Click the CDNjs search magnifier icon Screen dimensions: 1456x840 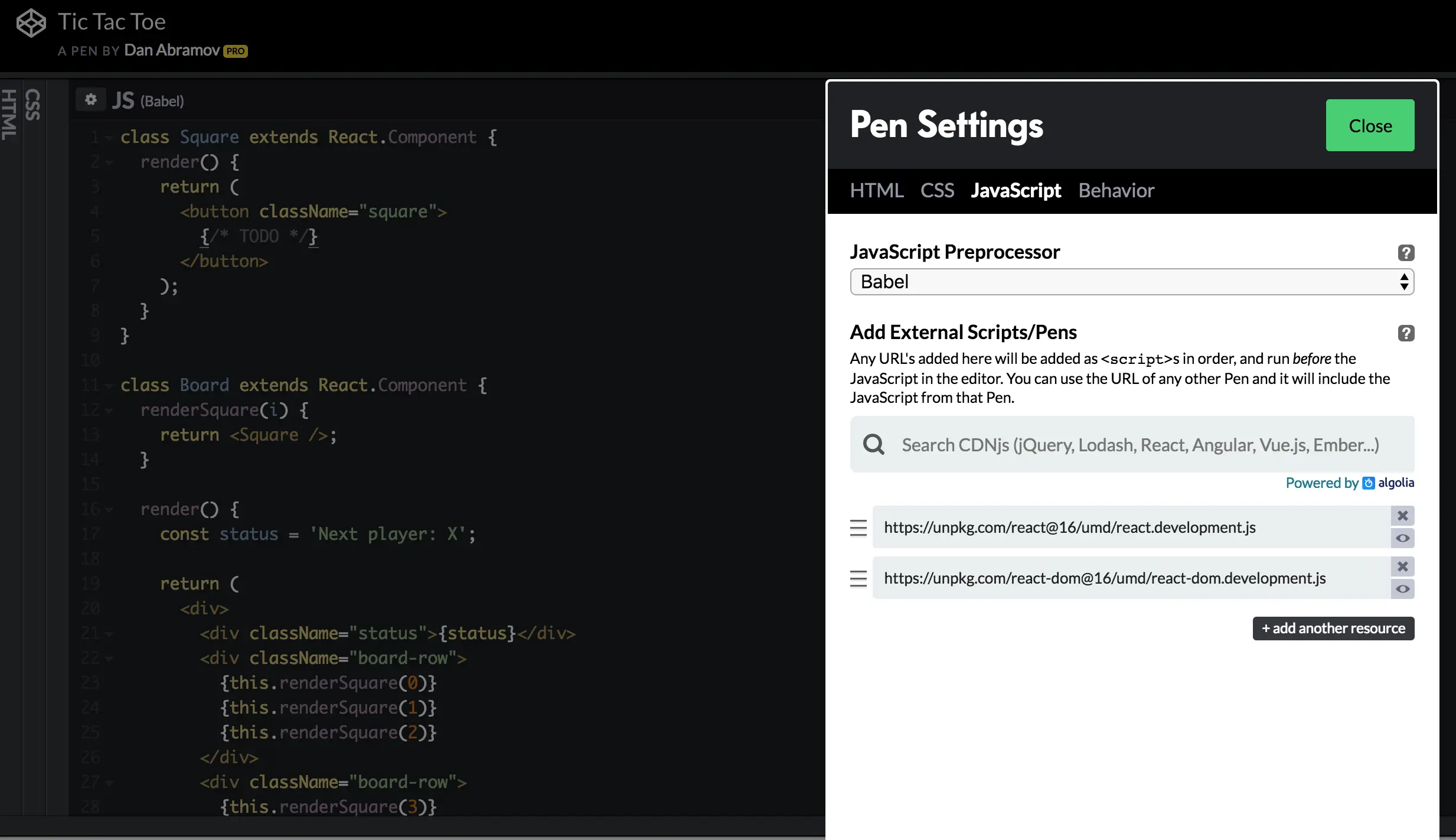[x=873, y=444]
